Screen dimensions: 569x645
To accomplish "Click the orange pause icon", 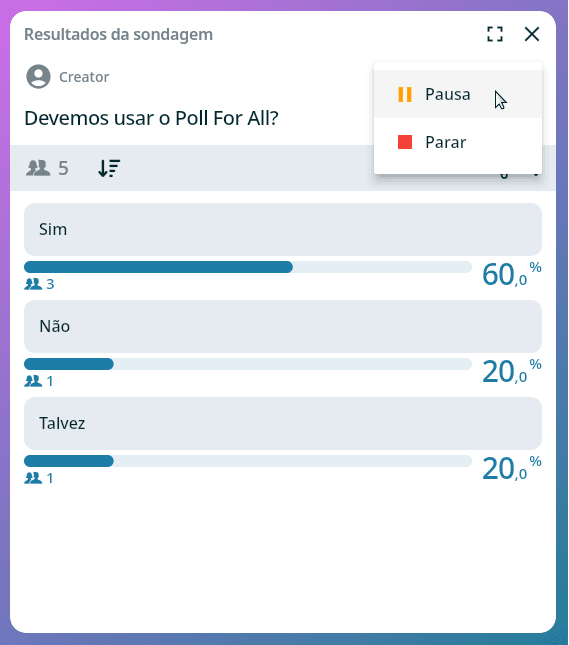I will 405,94.
